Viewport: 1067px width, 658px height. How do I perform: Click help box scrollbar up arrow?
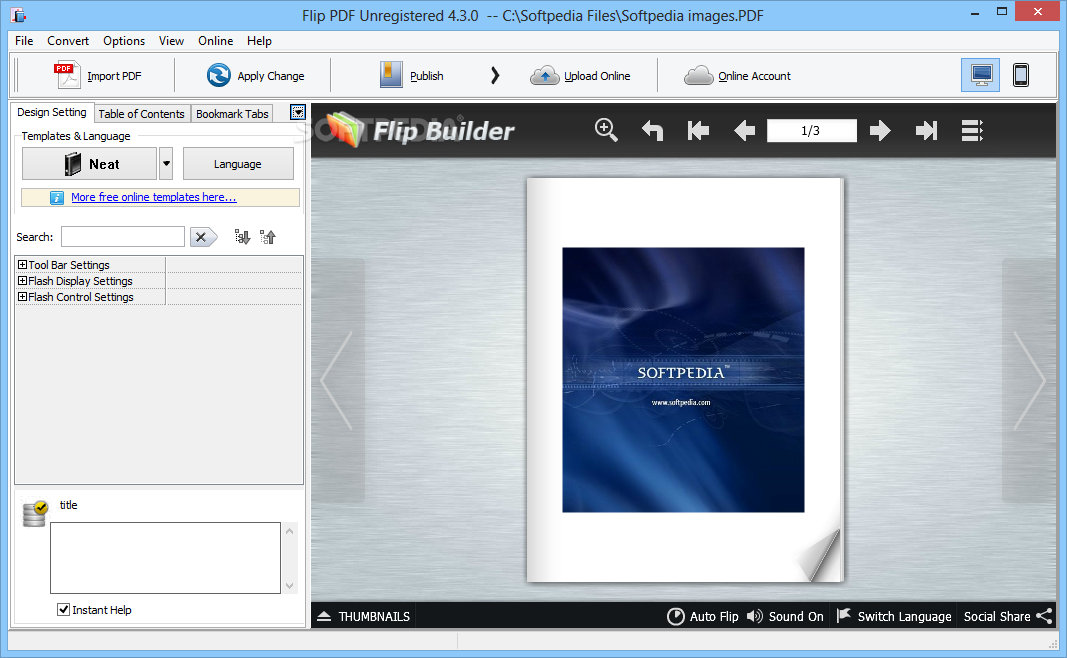289,531
